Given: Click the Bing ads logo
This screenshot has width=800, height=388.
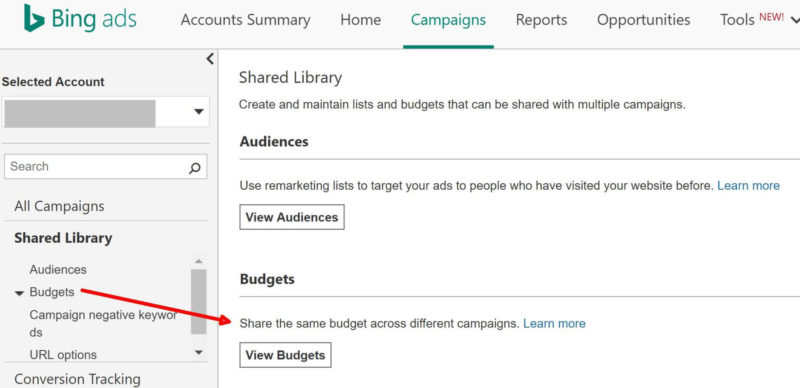Looking at the screenshot, I should pyautogui.click(x=80, y=19).
